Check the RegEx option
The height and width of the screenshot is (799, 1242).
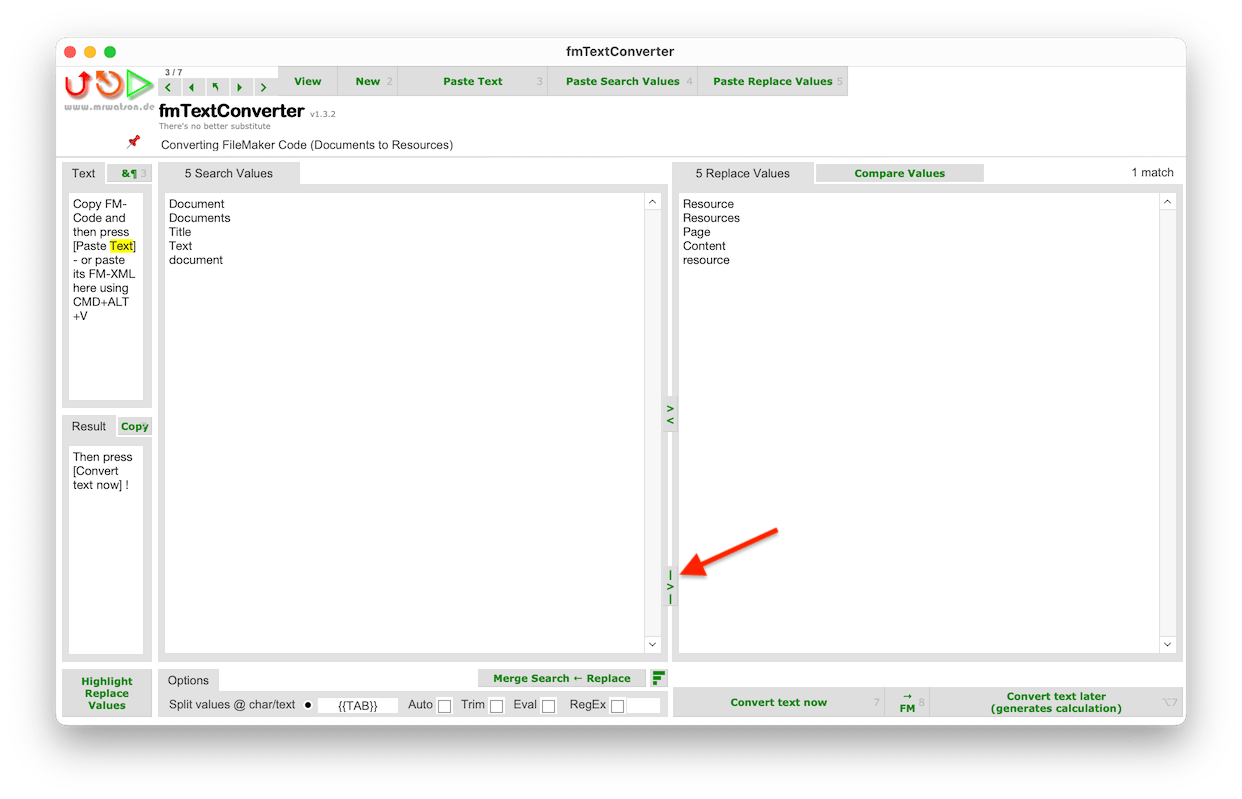(617, 706)
